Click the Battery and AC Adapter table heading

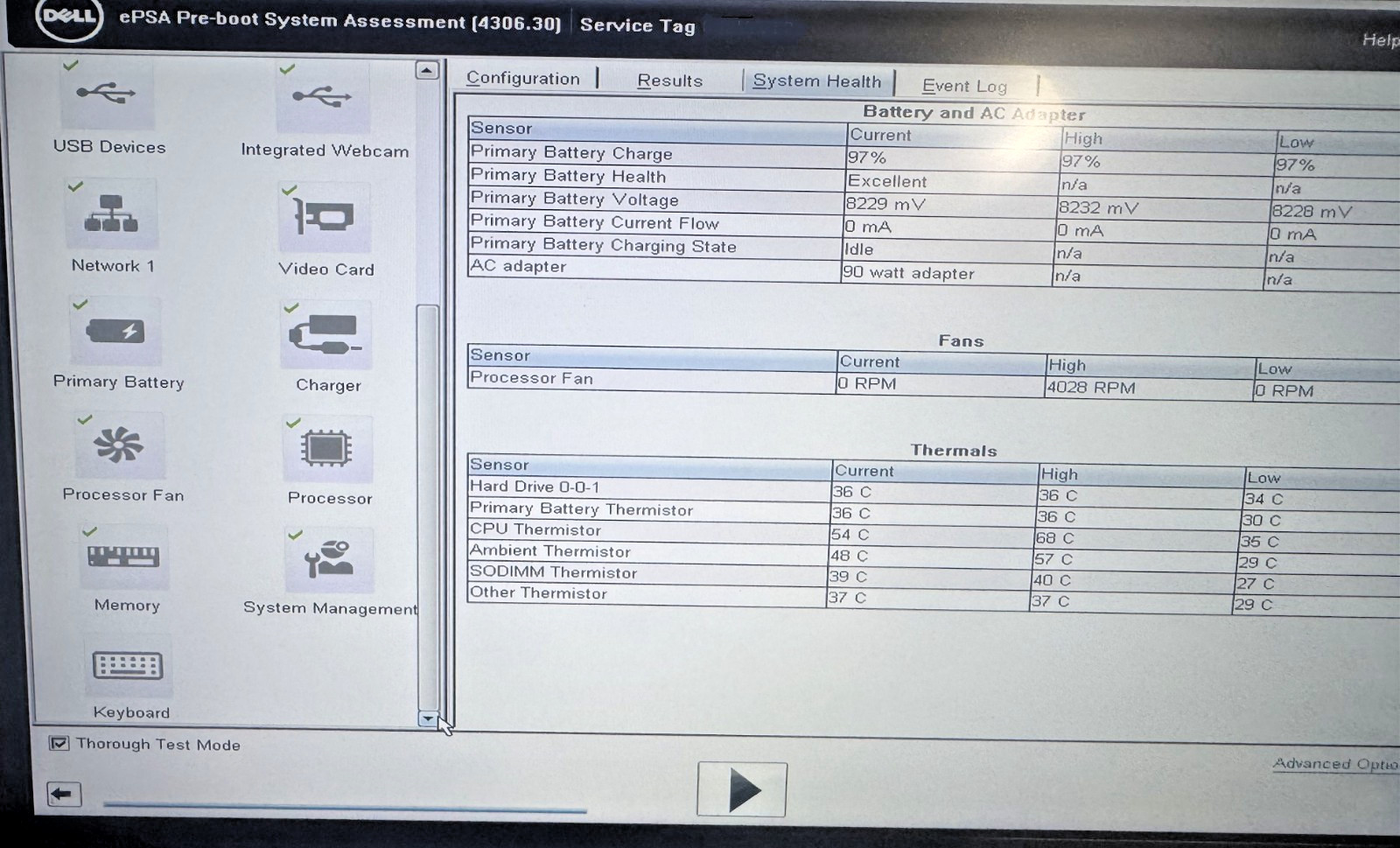(974, 113)
